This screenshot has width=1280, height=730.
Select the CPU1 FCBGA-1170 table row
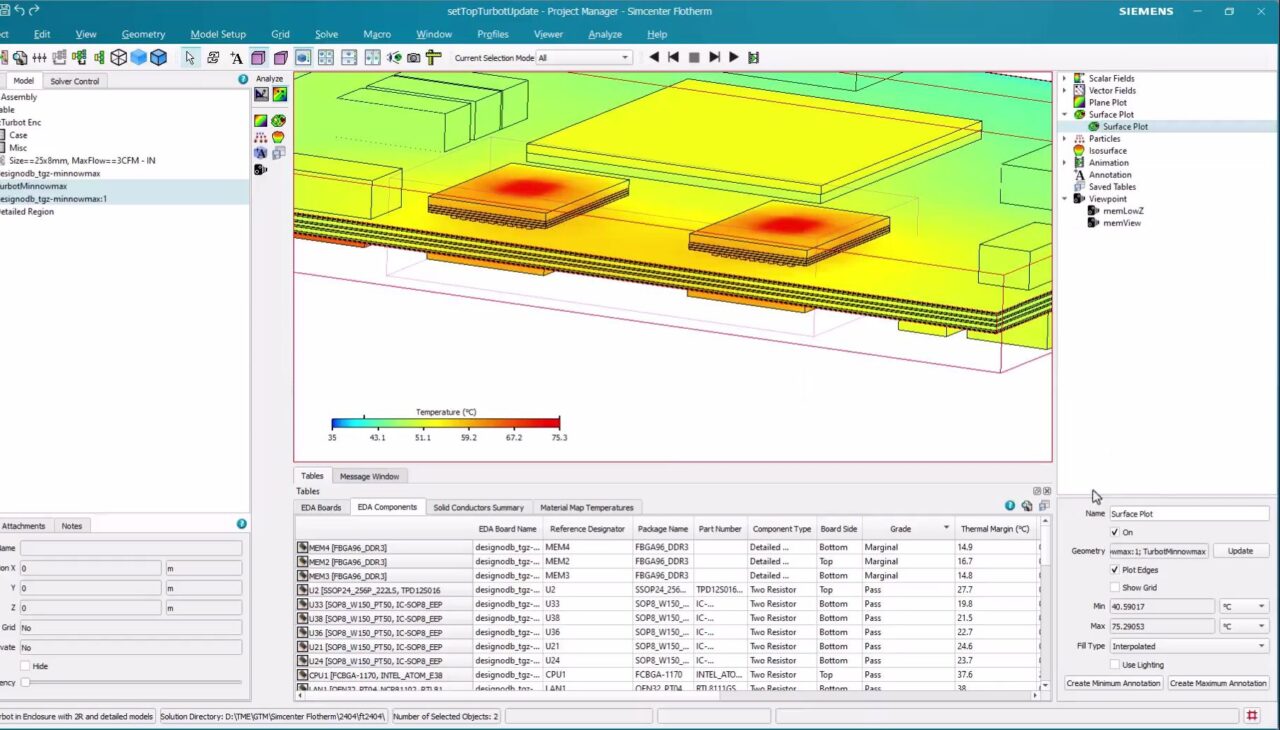pos(668,675)
